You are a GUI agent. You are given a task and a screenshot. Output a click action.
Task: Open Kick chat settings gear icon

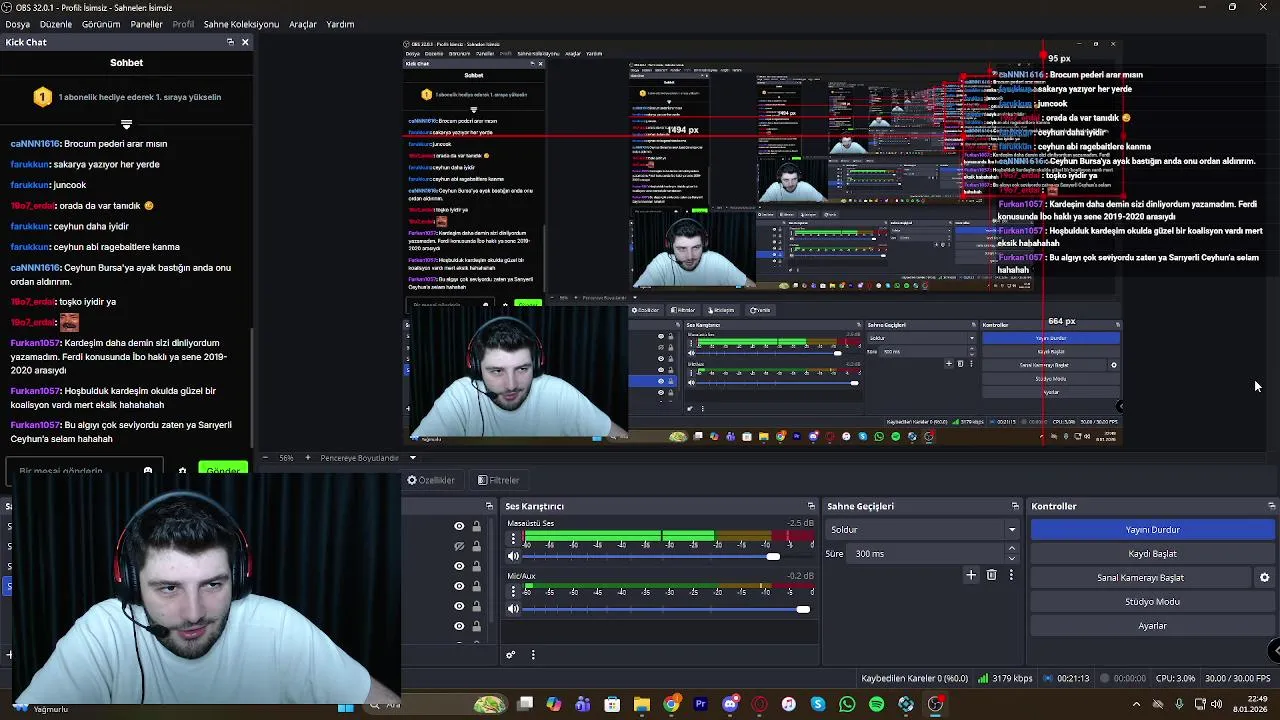[x=182, y=470]
